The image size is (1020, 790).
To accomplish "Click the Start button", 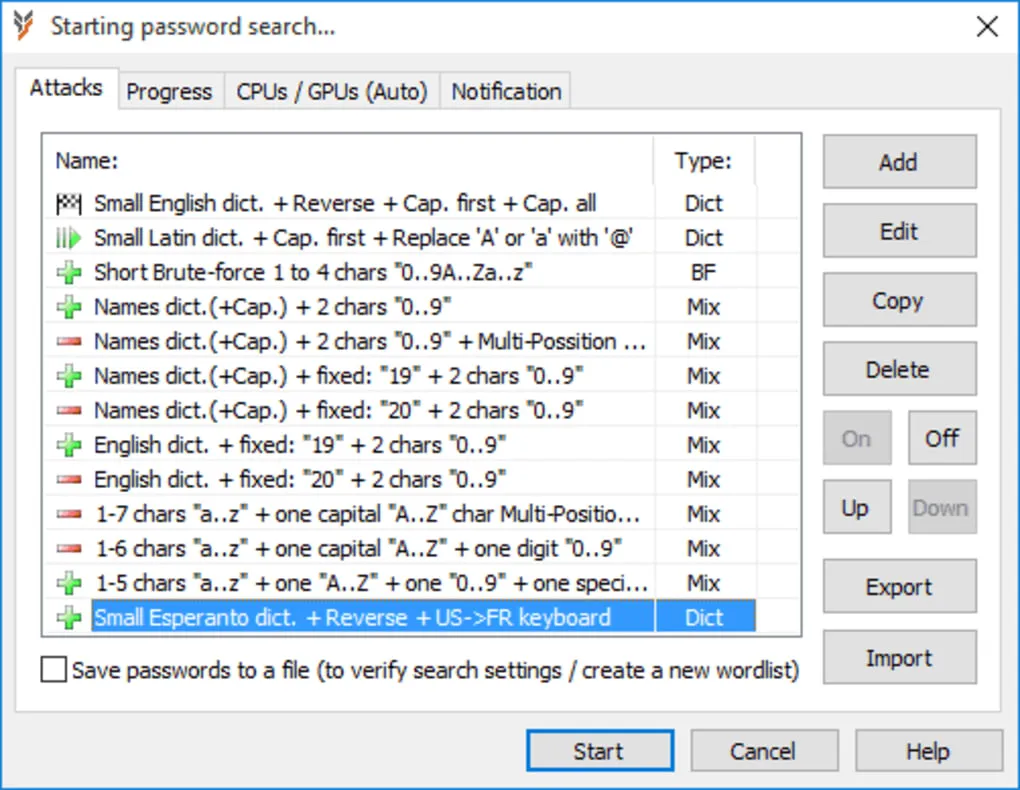I will click(x=599, y=751).
